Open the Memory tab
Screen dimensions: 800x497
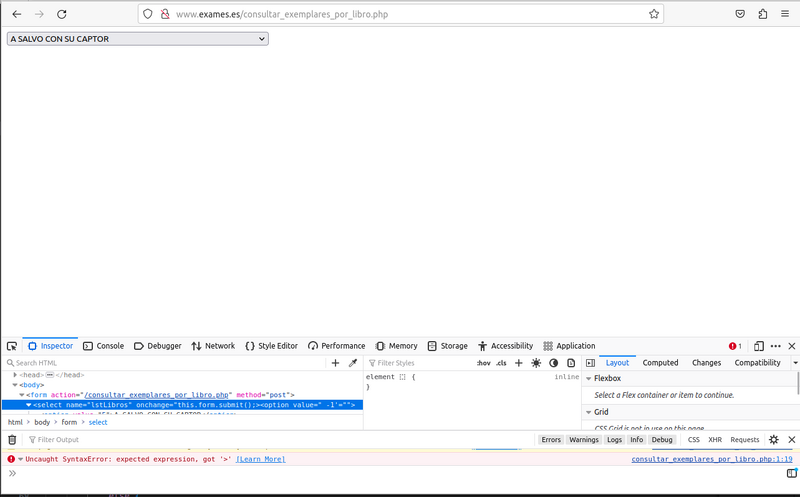click(x=397, y=346)
